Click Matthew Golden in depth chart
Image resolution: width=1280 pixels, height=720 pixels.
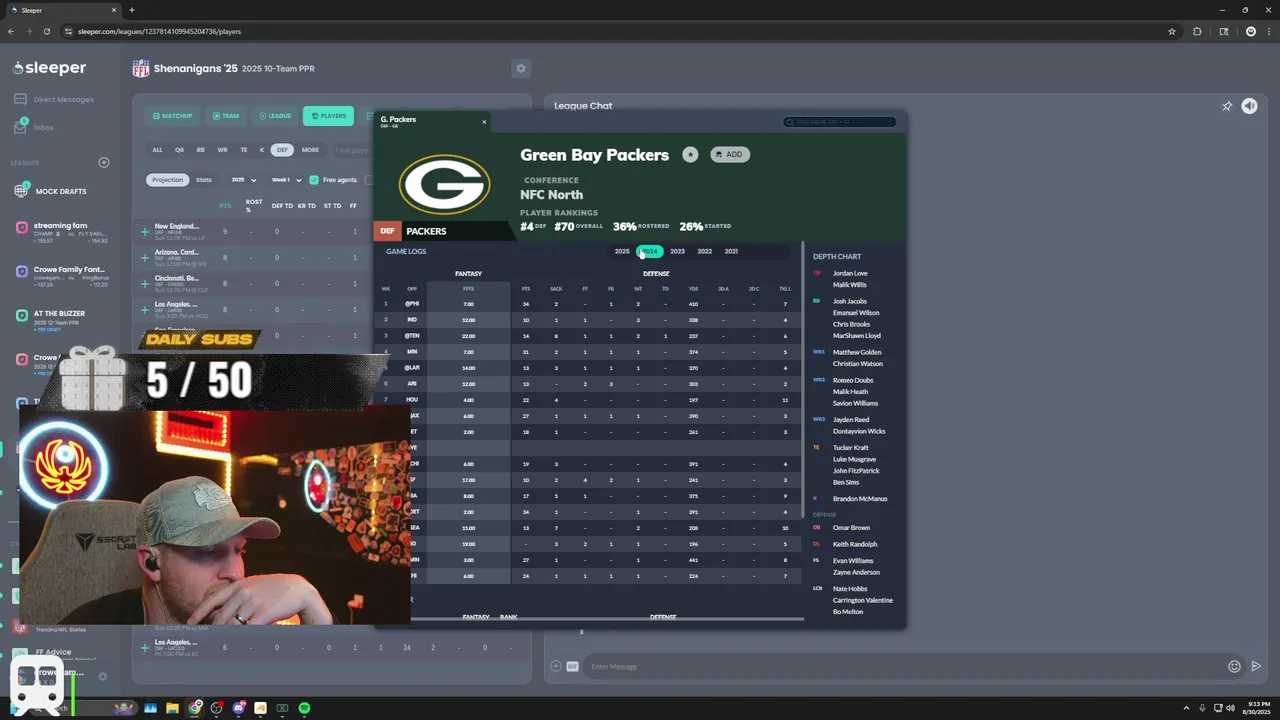(x=857, y=352)
